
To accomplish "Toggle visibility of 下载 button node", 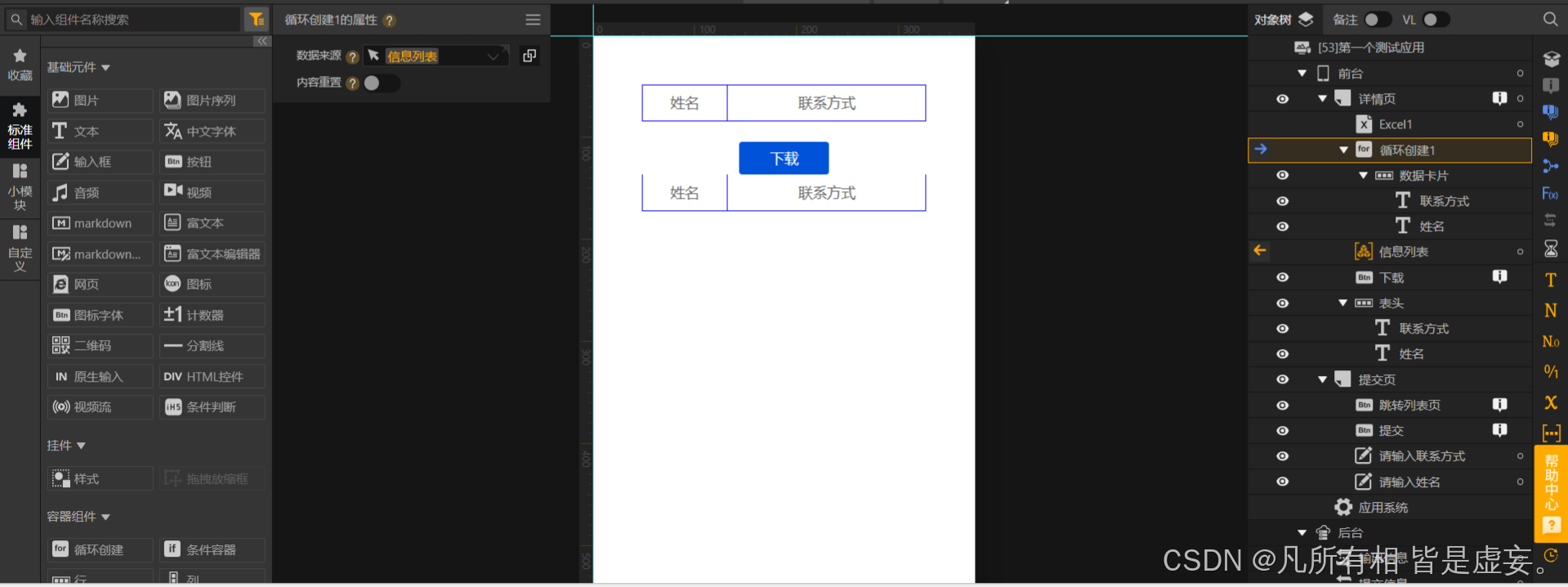I will point(1282,277).
